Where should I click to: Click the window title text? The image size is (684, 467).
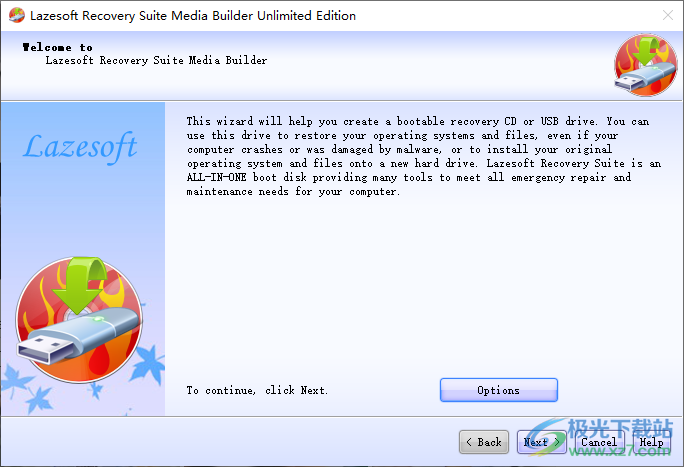point(193,16)
